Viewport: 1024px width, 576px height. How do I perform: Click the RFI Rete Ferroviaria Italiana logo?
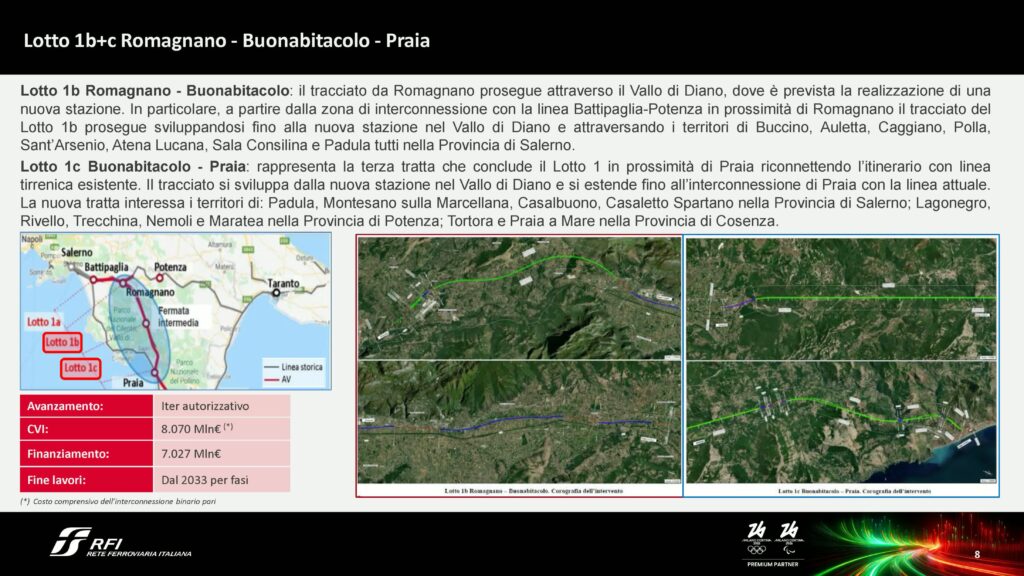coord(120,541)
